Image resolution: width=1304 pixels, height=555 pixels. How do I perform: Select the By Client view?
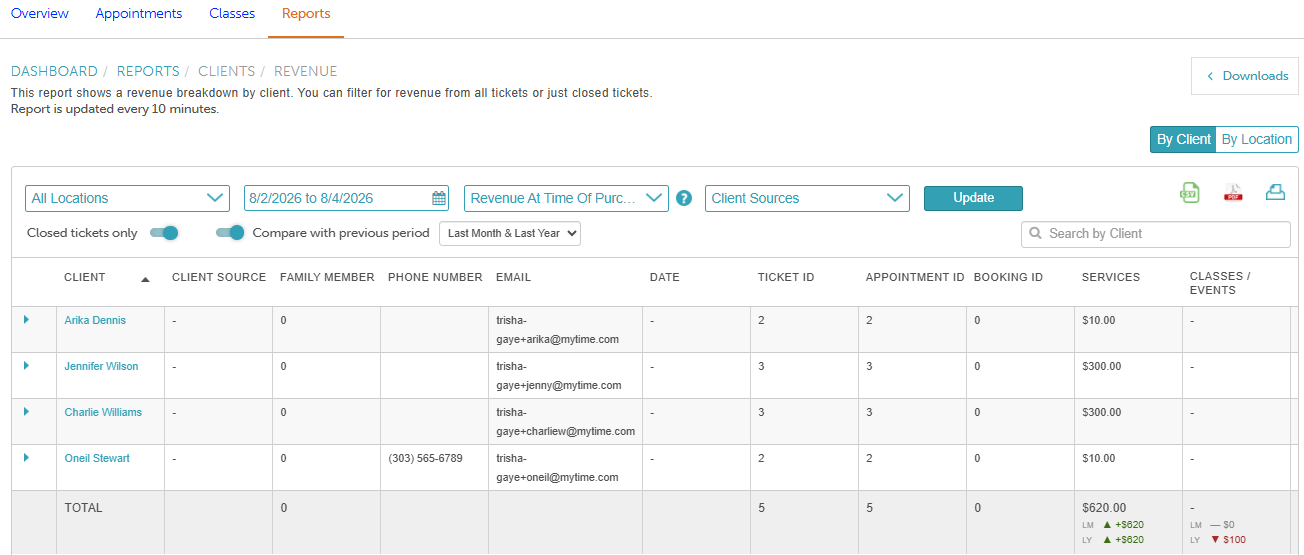click(1183, 139)
